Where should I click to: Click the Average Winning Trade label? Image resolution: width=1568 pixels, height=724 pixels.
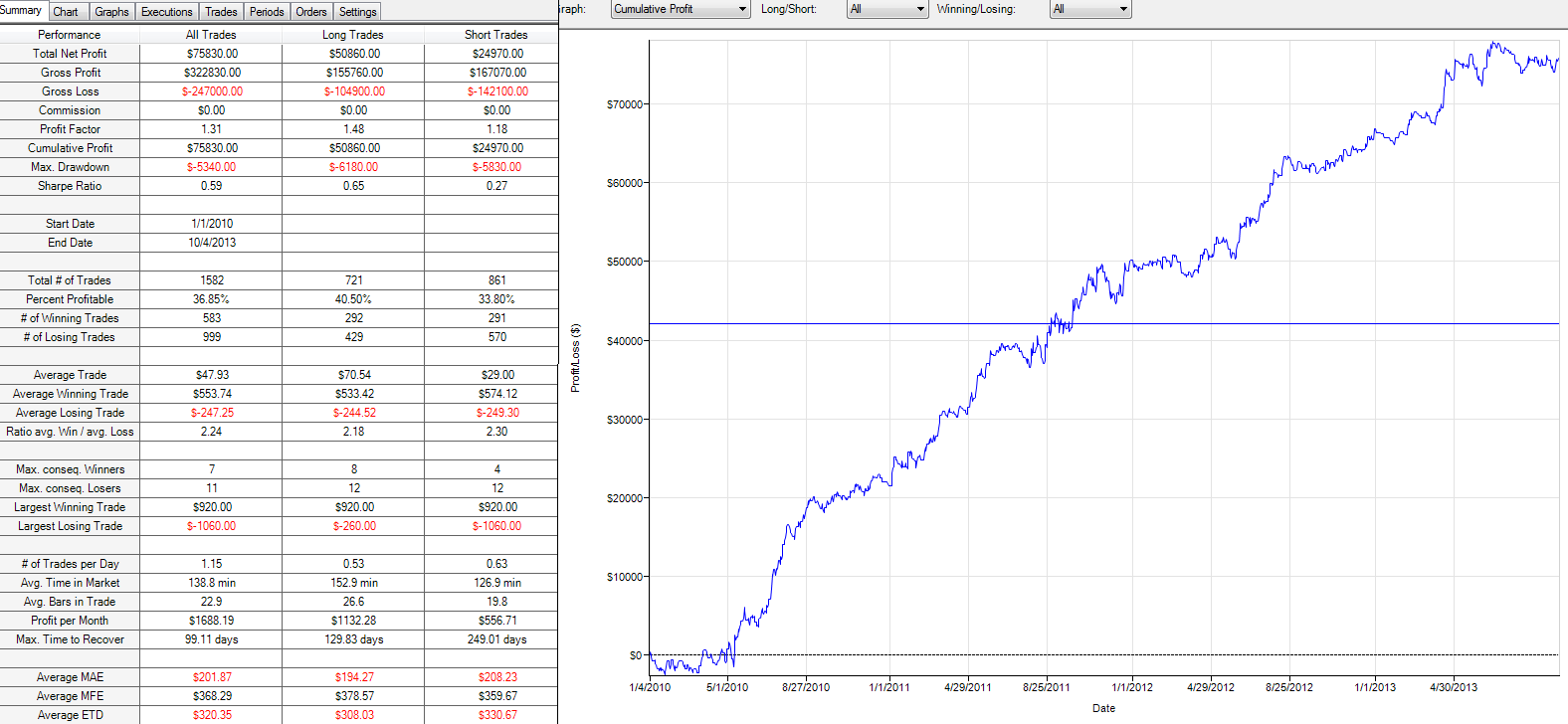click(70, 394)
